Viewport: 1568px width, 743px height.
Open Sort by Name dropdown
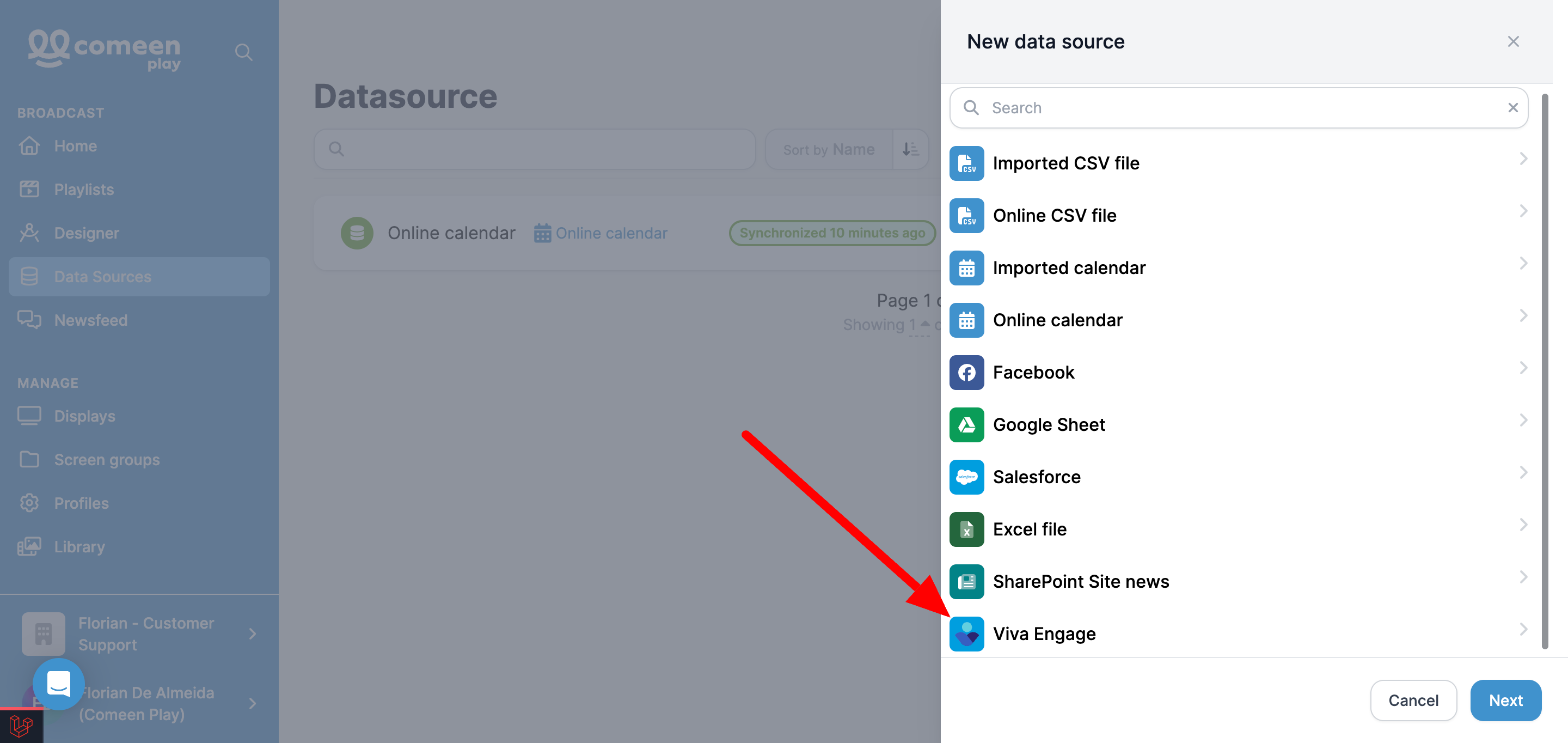[x=829, y=149]
